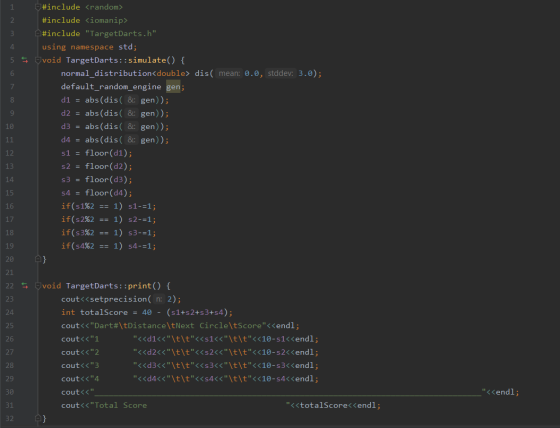The height and width of the screenshot is (428, 560).
Task: Click 's4-=1' on line 19
Action: 140,246
